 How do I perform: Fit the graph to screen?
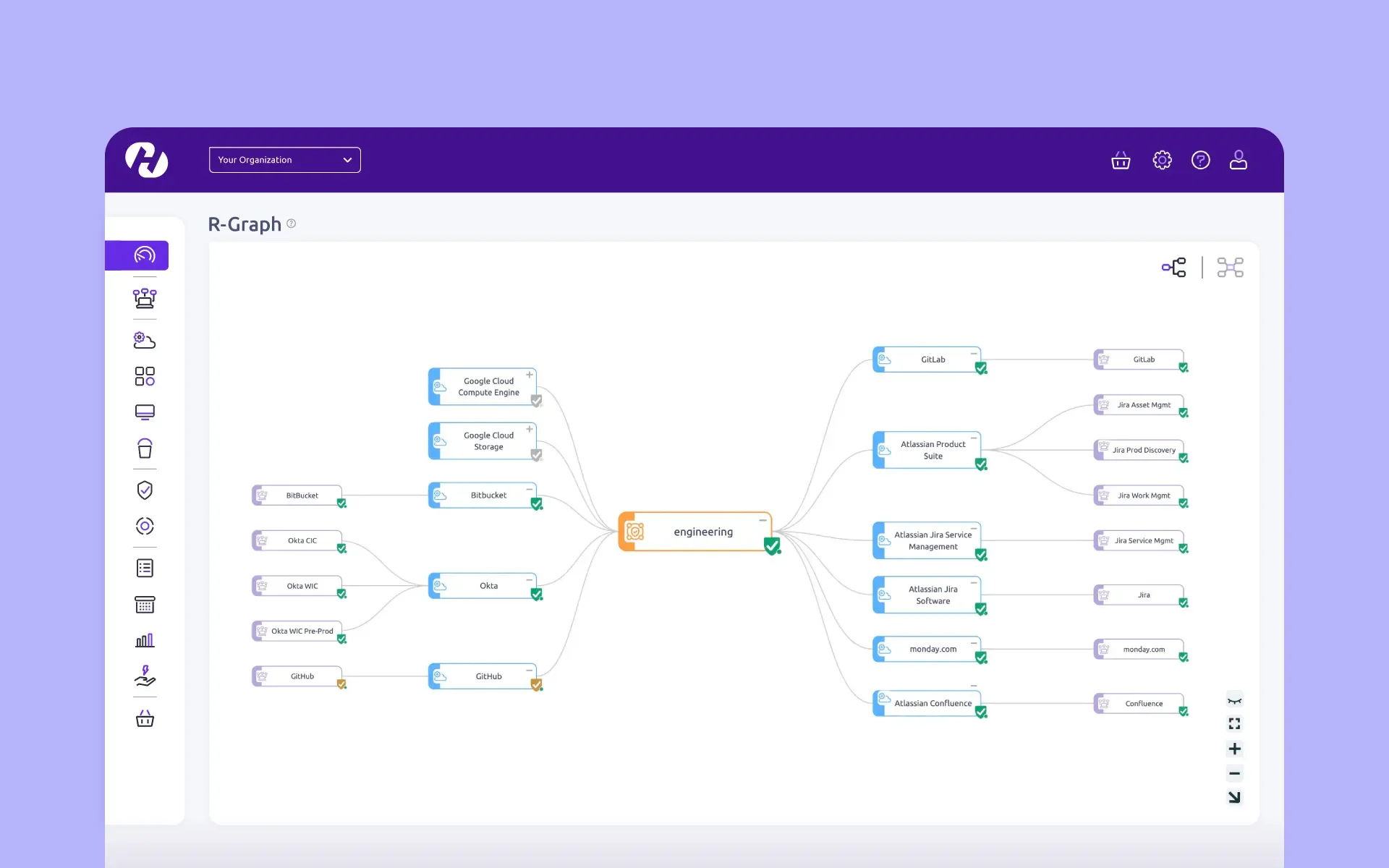[1234, 724]
